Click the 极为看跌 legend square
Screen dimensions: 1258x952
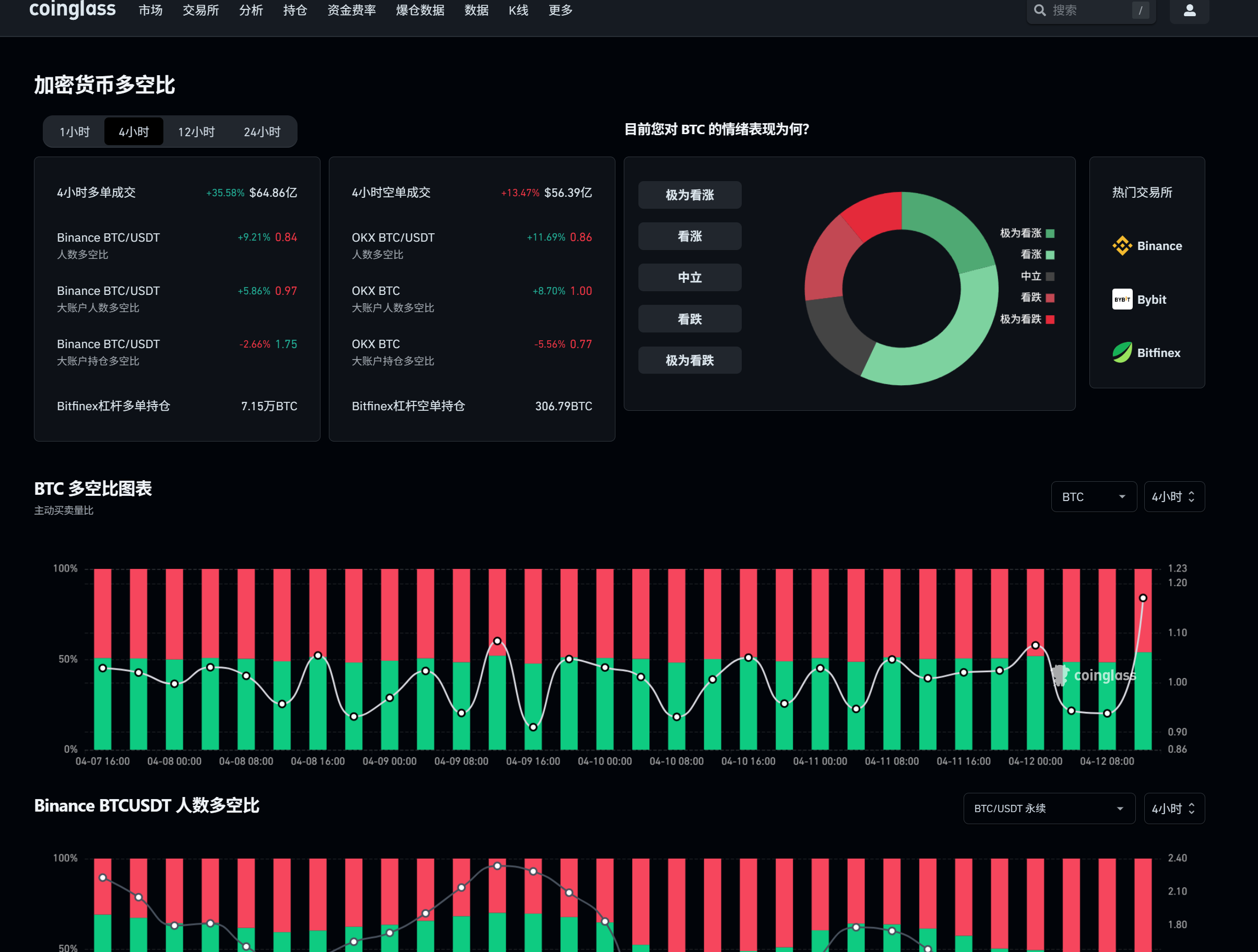point(1050,319)
